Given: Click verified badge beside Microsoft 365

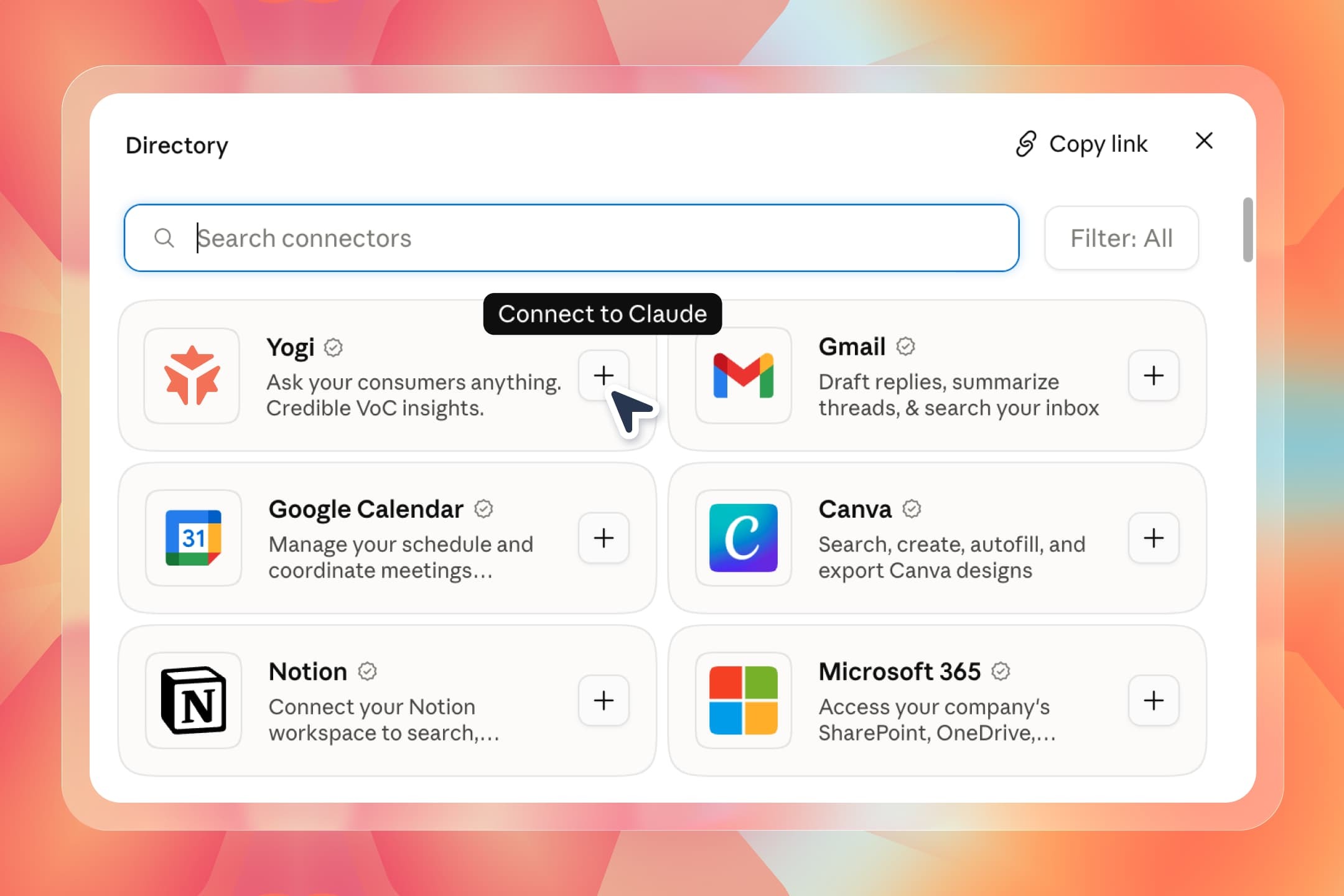Looking at the screenshot, I should point(1001,671).
